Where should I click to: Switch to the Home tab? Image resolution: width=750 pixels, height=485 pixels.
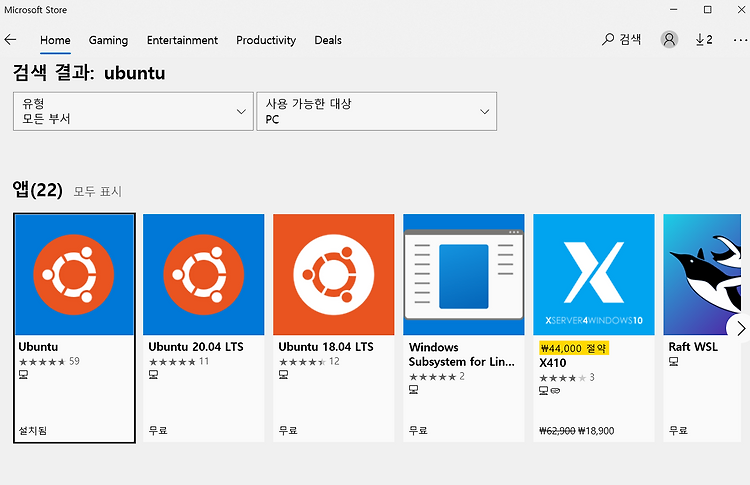pos(55,40)
